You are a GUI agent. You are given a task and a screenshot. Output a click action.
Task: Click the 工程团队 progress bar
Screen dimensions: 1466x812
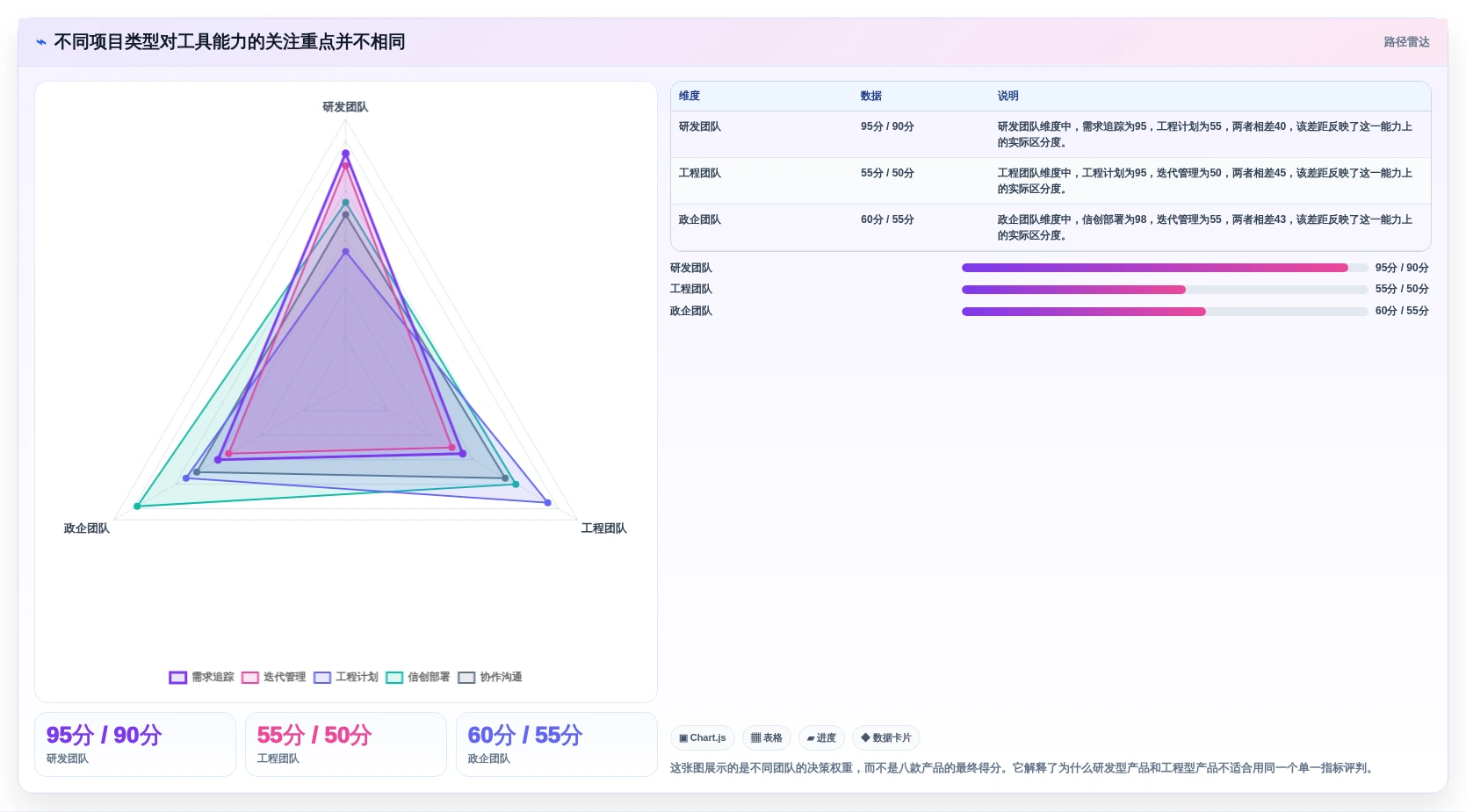[x=1165, y=290]
